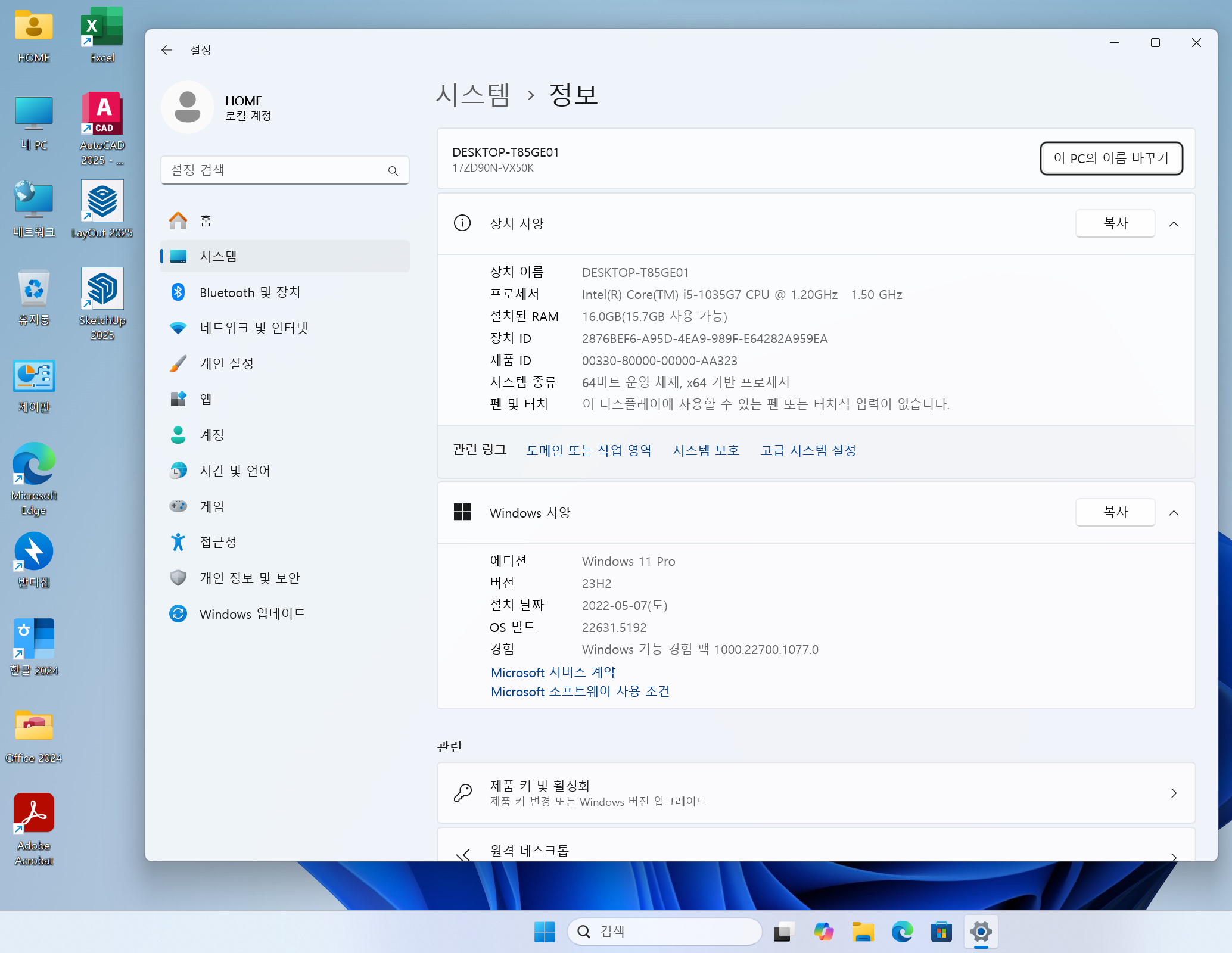Open 고급 시스템 설정 link
This screenshot has height=953, width=1232.
pos(808,450)
